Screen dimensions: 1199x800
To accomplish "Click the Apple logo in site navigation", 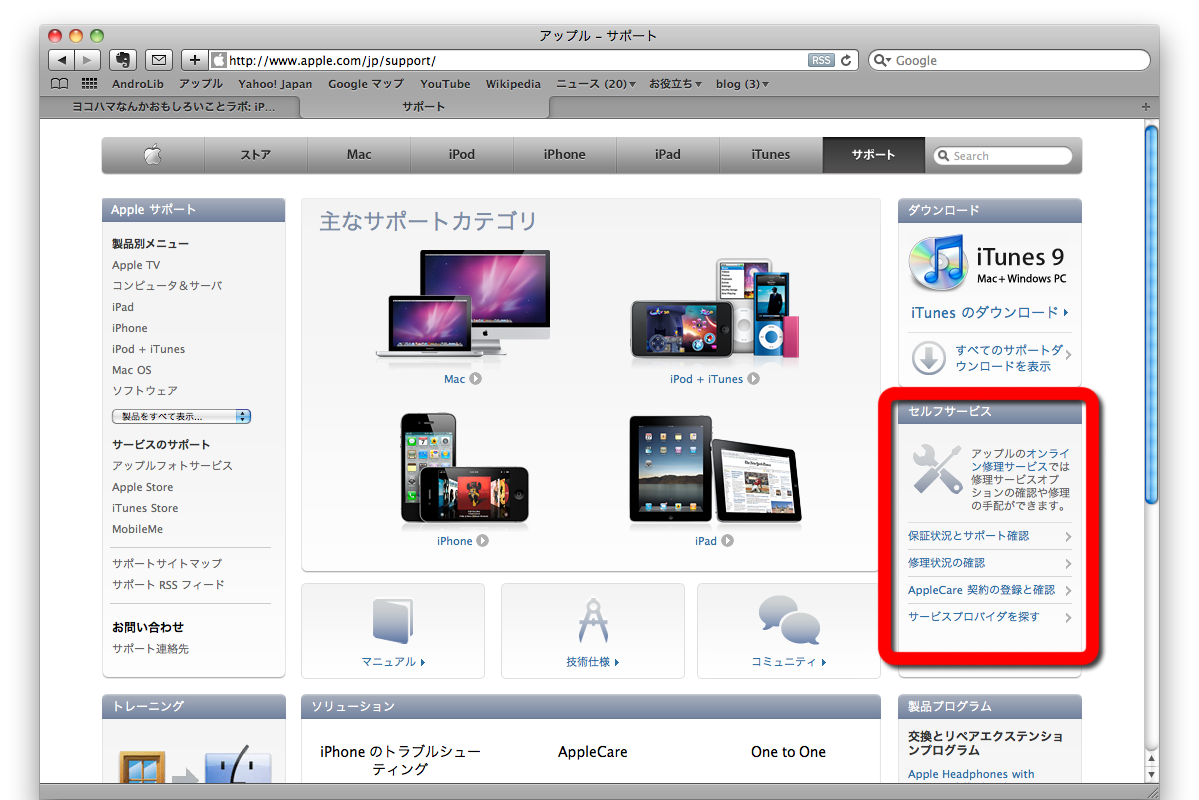I will click(153, 154).
